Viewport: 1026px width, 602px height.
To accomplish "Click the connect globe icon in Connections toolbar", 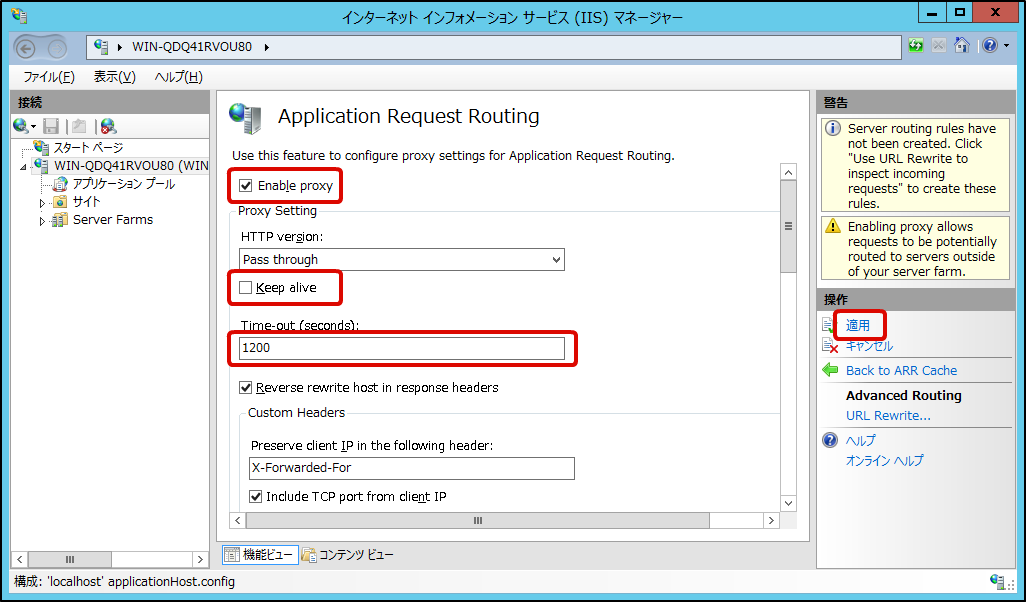I will (20, 126).
